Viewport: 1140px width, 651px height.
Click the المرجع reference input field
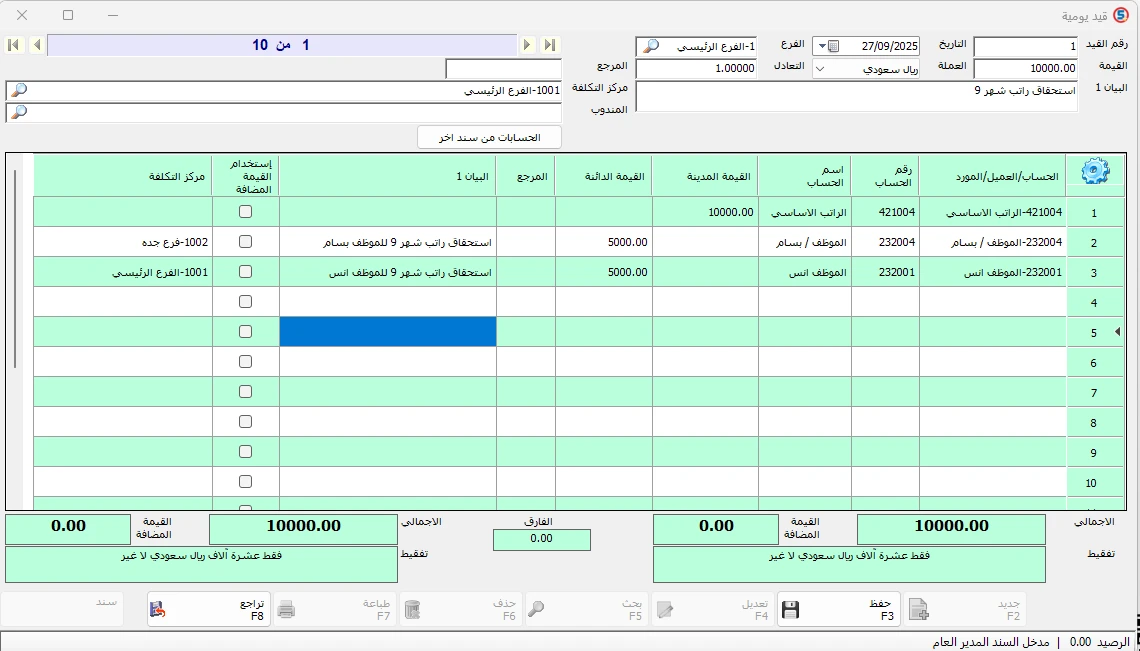tap(504, 69)
